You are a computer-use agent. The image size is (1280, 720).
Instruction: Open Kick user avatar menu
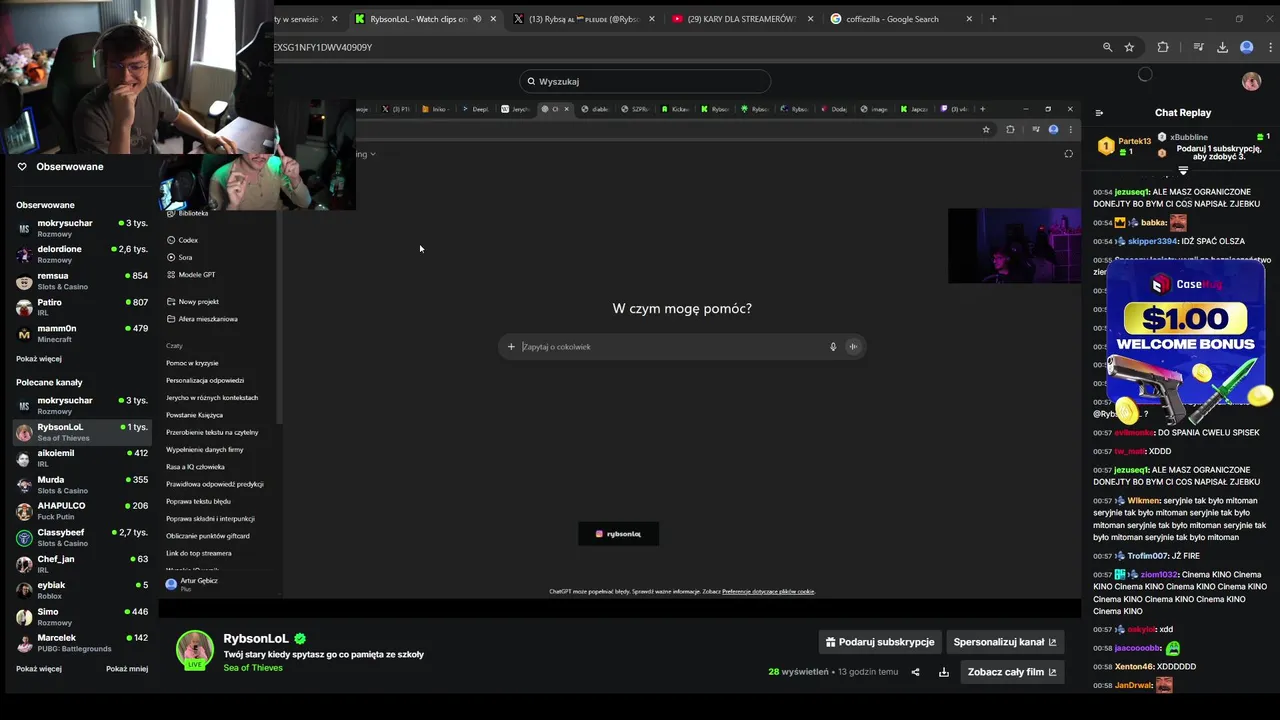point(1251,81)
